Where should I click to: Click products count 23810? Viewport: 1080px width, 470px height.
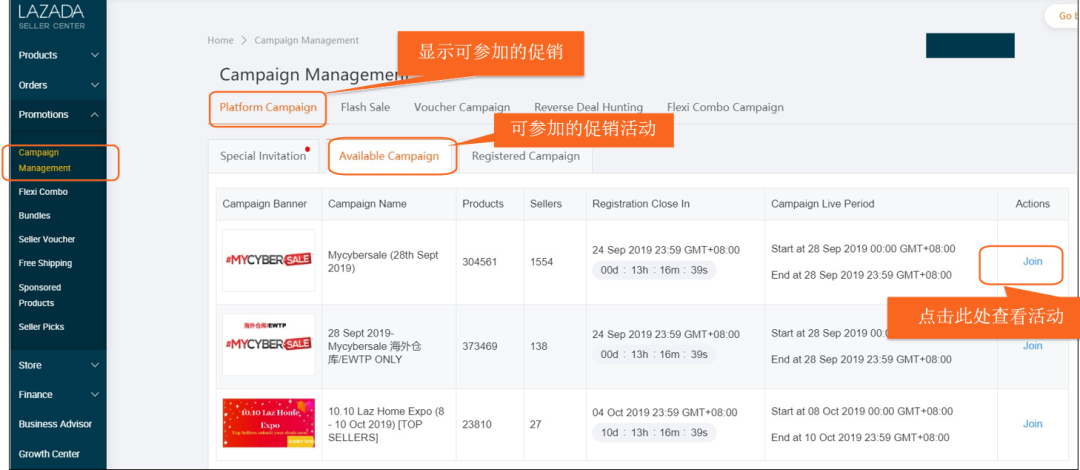477,425
